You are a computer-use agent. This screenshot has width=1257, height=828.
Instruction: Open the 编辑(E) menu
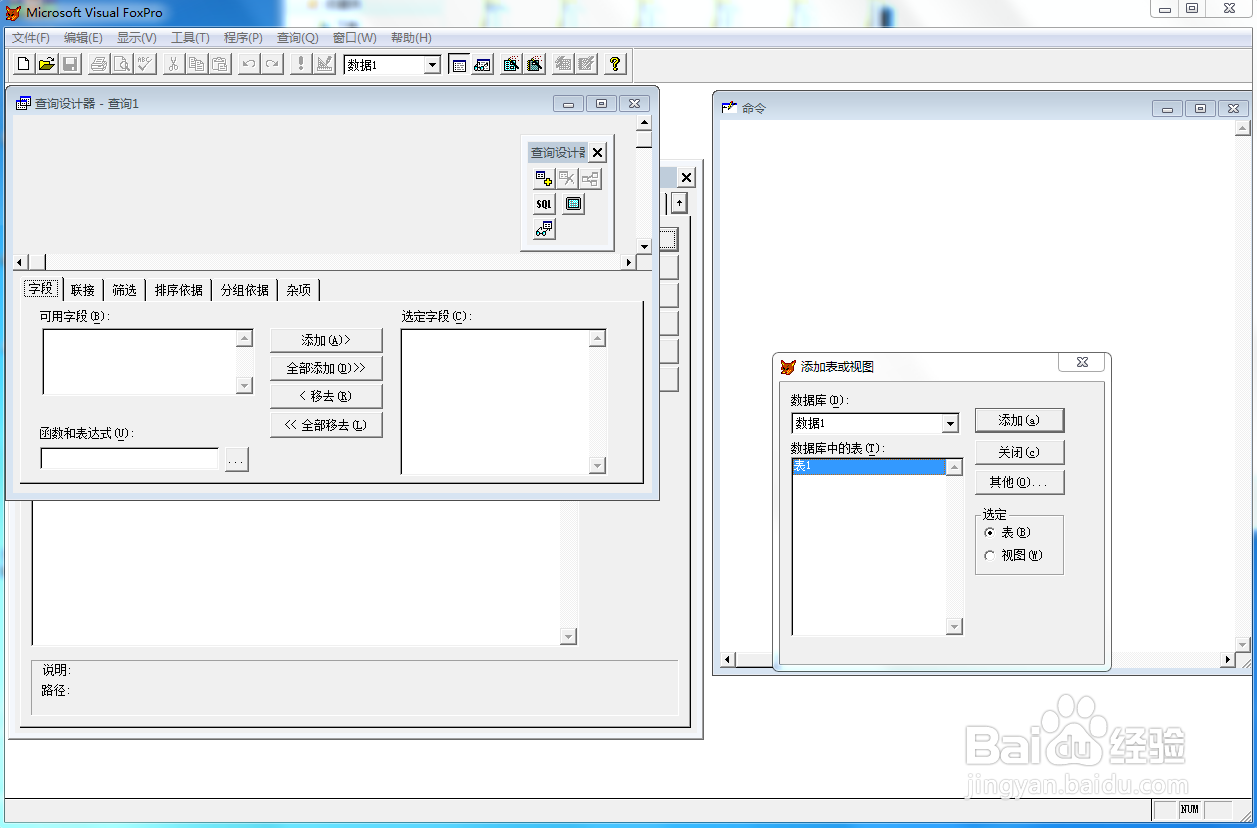83,38
